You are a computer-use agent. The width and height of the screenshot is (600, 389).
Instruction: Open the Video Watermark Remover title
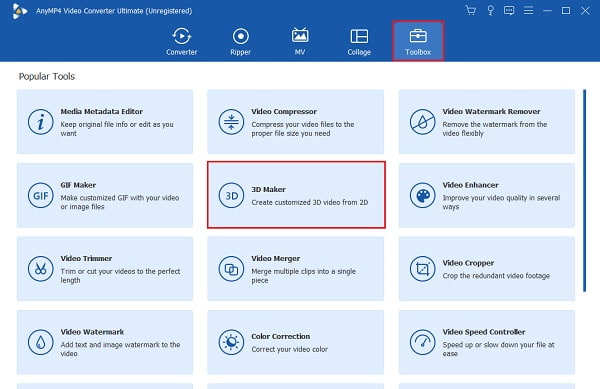click(x=491, y=111)
